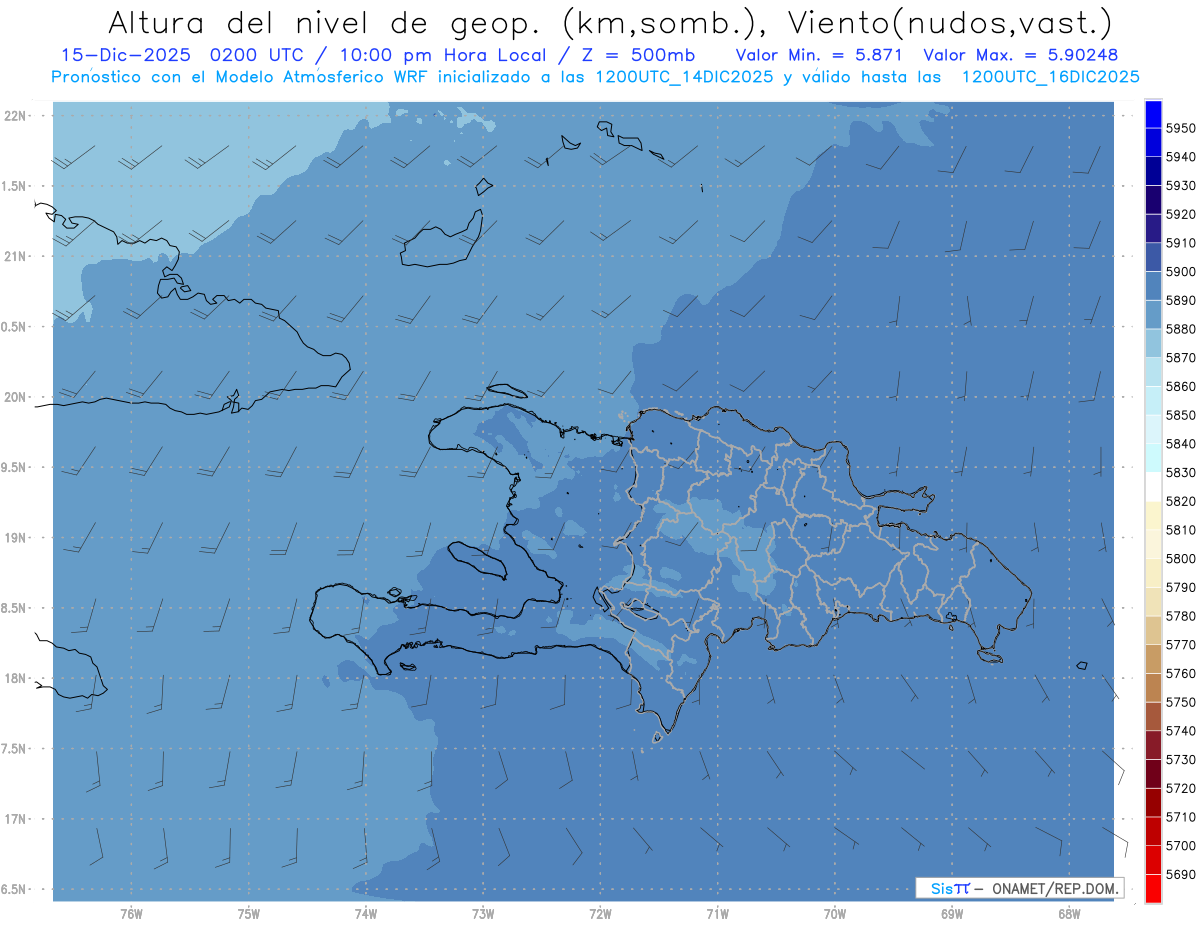This screenshot has height=927, width=1200.
Task: Click the "74W" longitude label
Action: tap(365, 913)
